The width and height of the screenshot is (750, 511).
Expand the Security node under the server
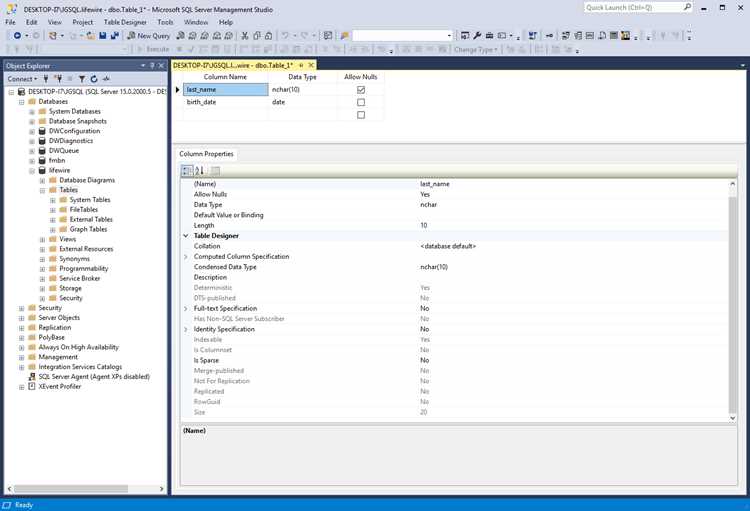point(22,308)
